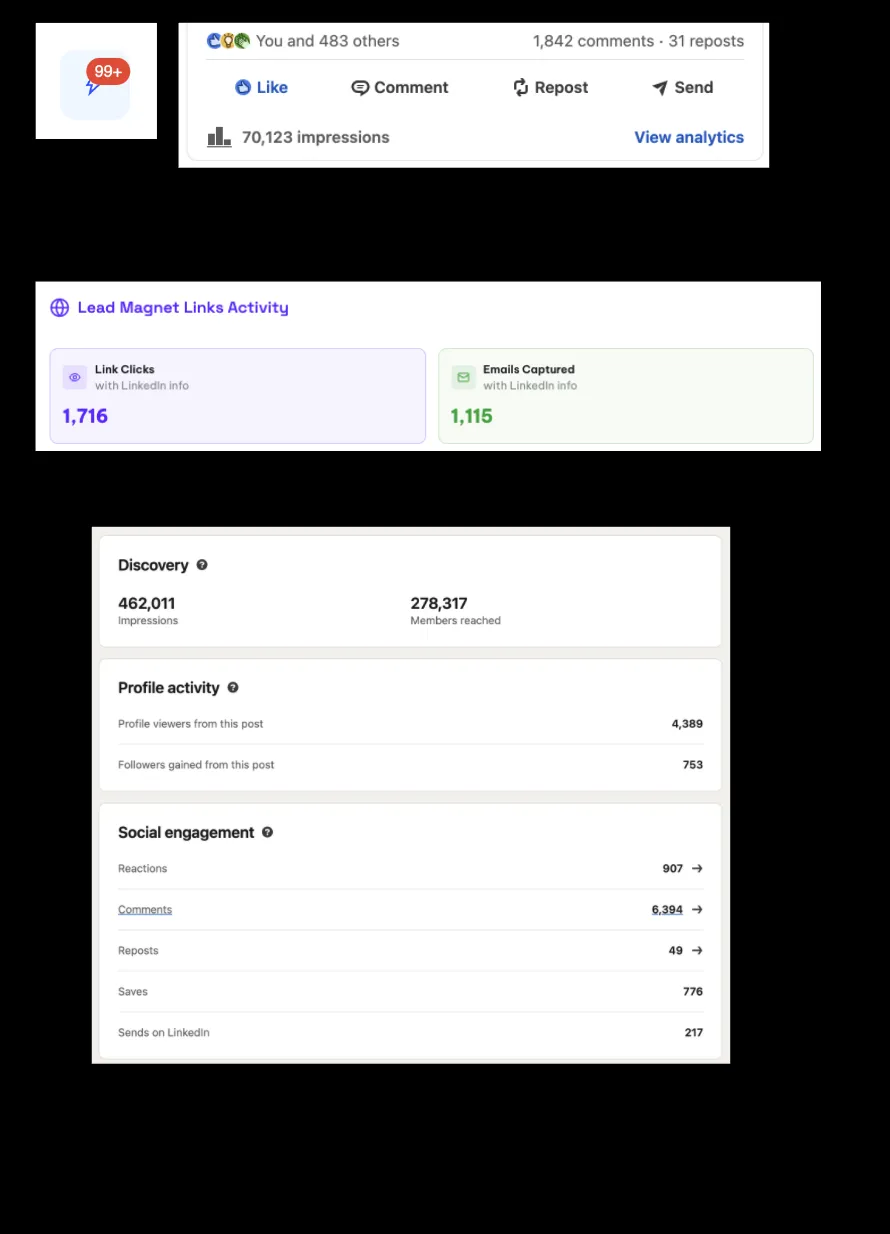Screen dimensions: 890x1234
Task: Click the Profile activity help icon
Action: [233, 688]
